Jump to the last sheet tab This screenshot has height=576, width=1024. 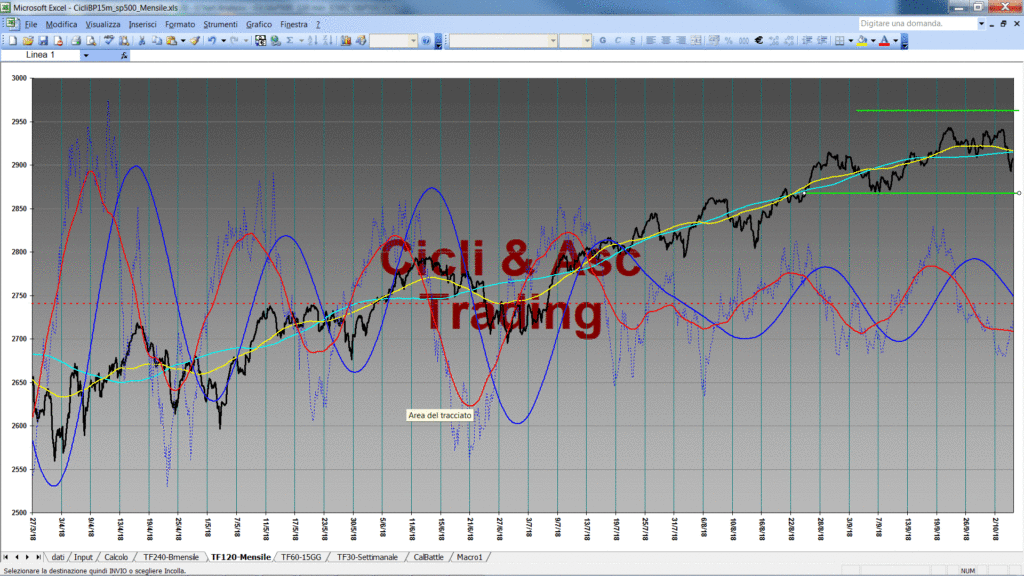(38, 557)
